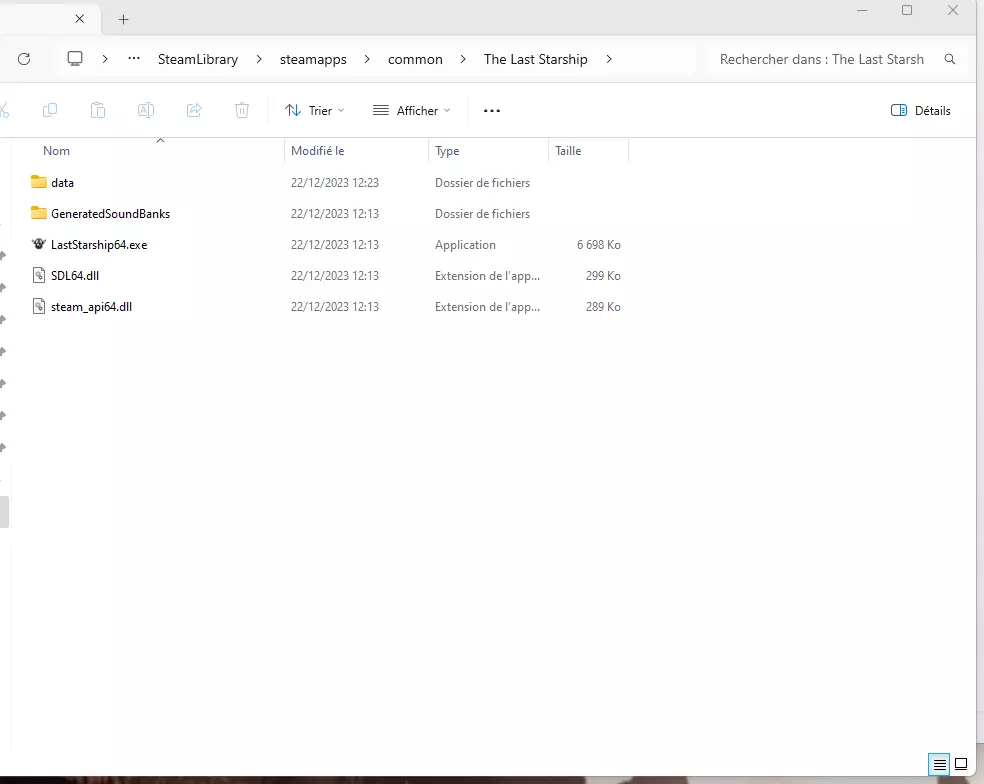Navigate to SteamLibrary in breadcrumb
This screenshot has height=784, width=984.
coord(198,59)
